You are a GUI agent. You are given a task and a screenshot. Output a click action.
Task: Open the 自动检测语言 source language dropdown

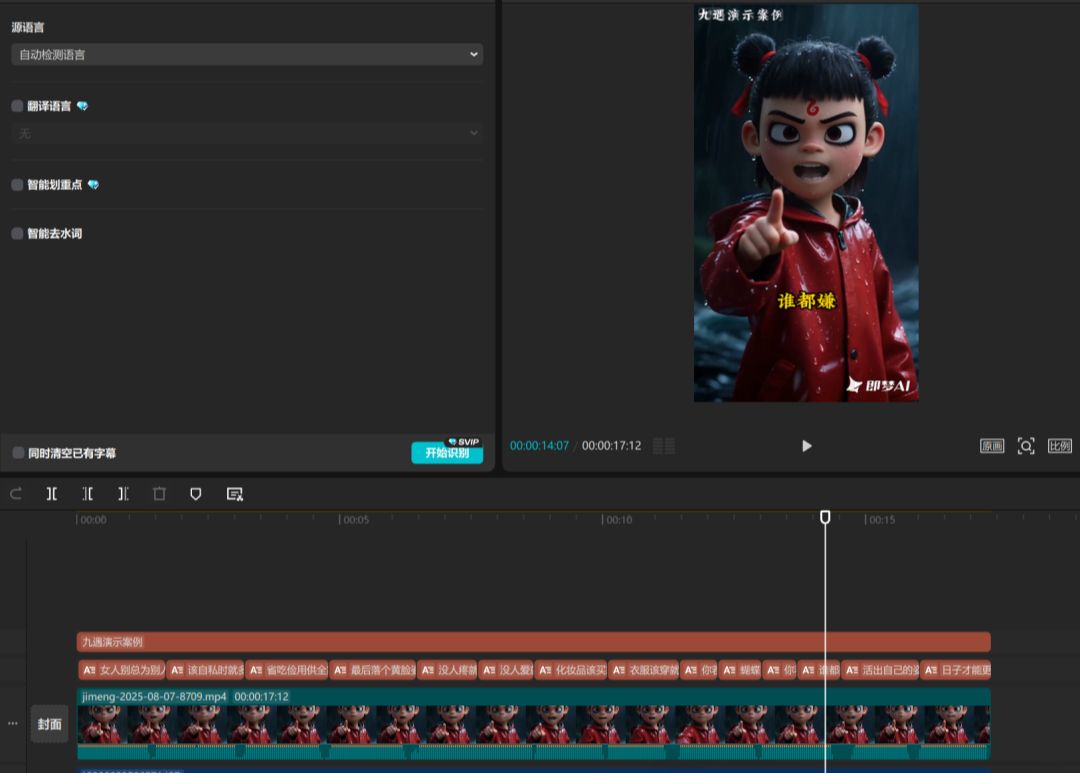(246, 55)
